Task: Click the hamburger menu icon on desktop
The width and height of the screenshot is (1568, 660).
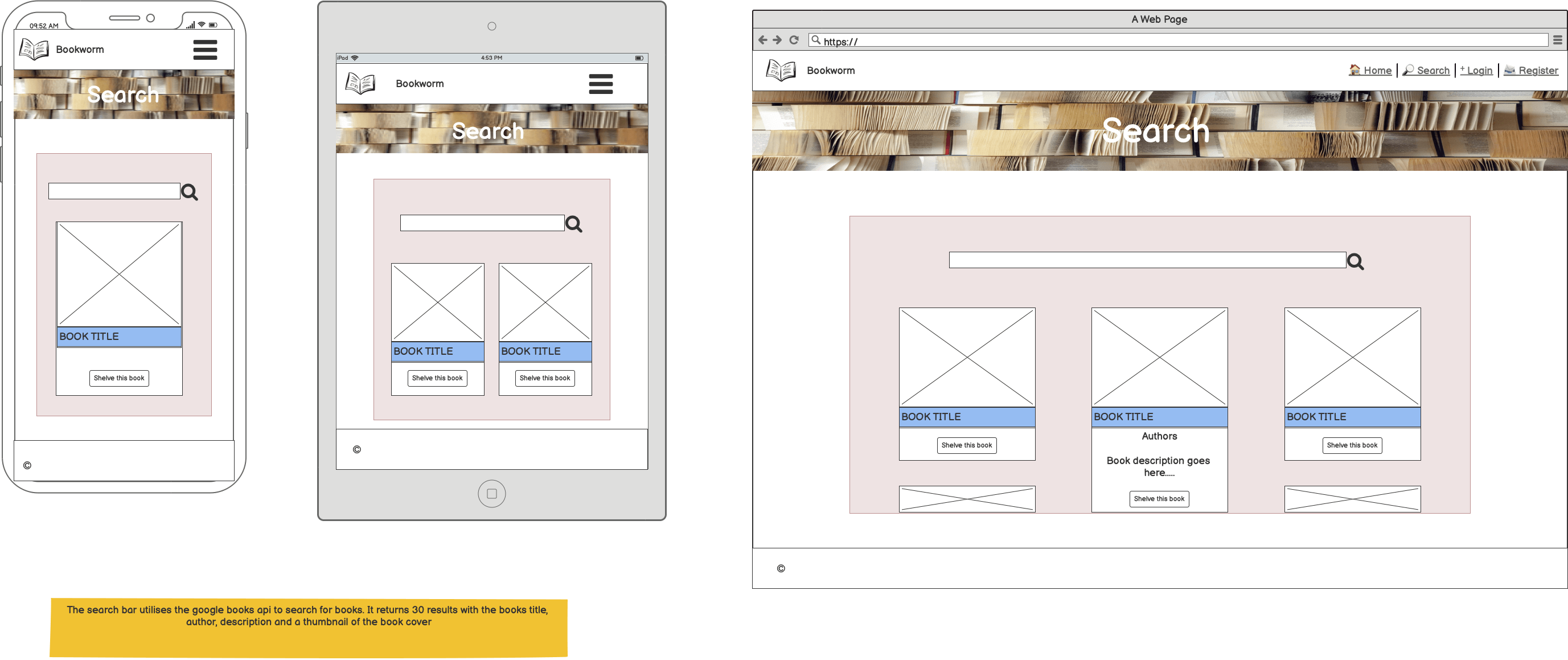Action: [x=1558, y=41]
